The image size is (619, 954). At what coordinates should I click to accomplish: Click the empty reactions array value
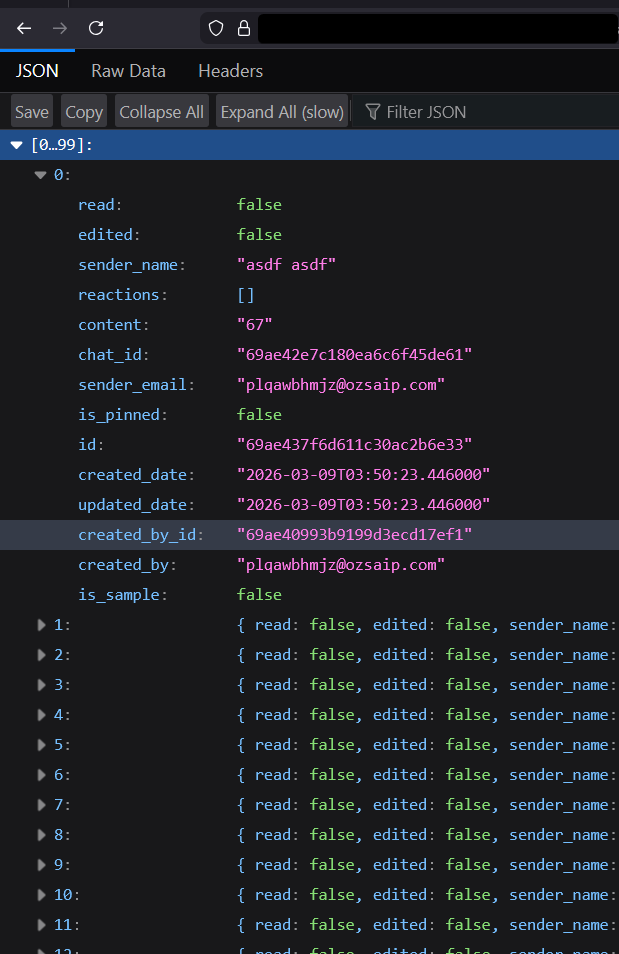(x=245, y=295)
